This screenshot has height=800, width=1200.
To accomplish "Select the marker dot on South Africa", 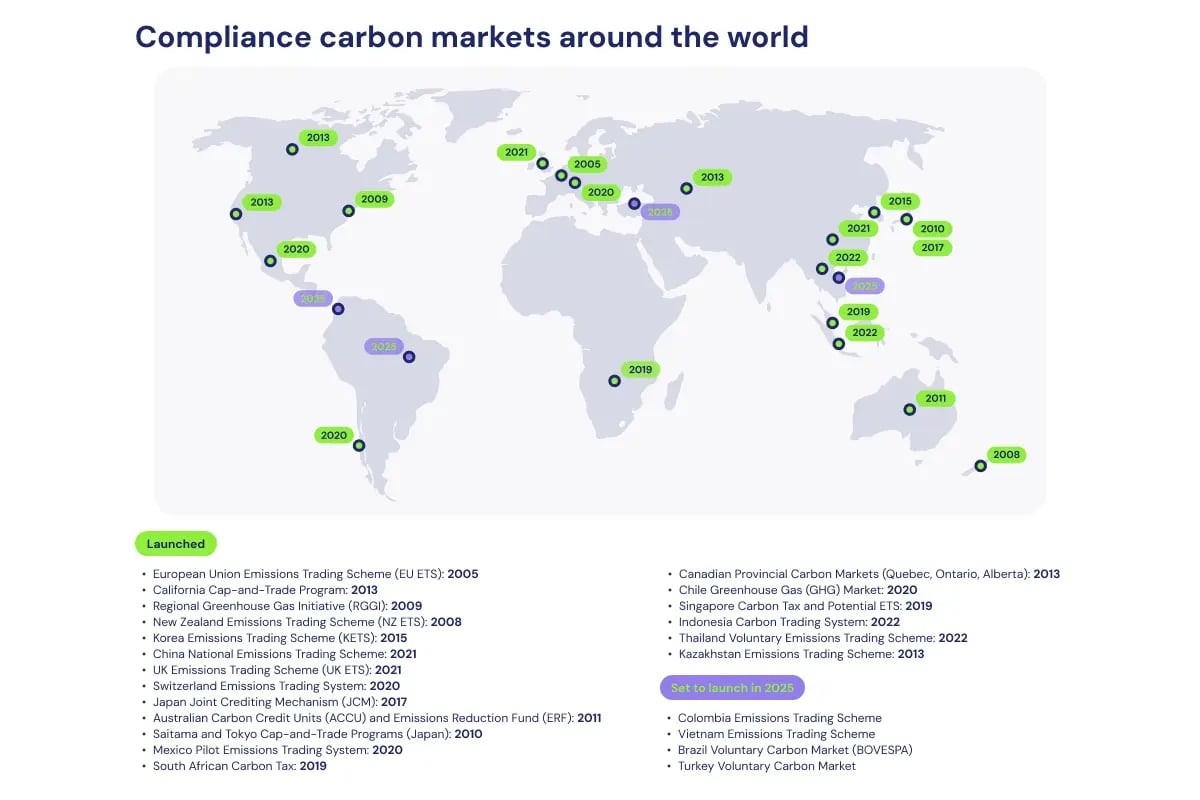I will pos(613,380).
